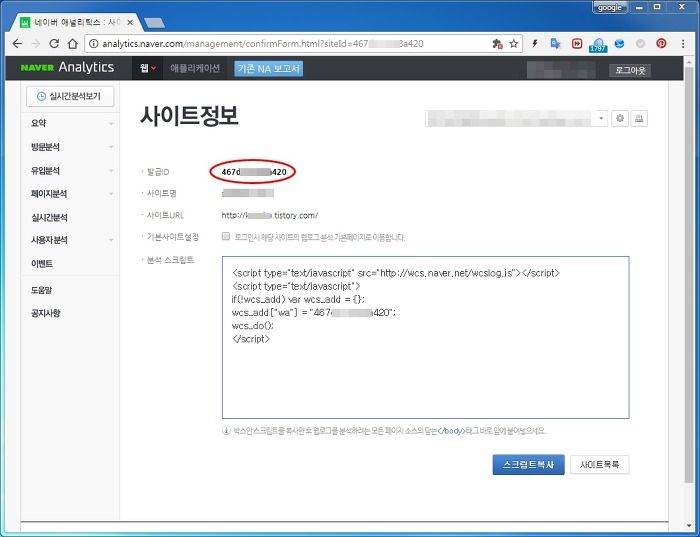Click the 발급ID value 467...420

(x=254, y=172)
